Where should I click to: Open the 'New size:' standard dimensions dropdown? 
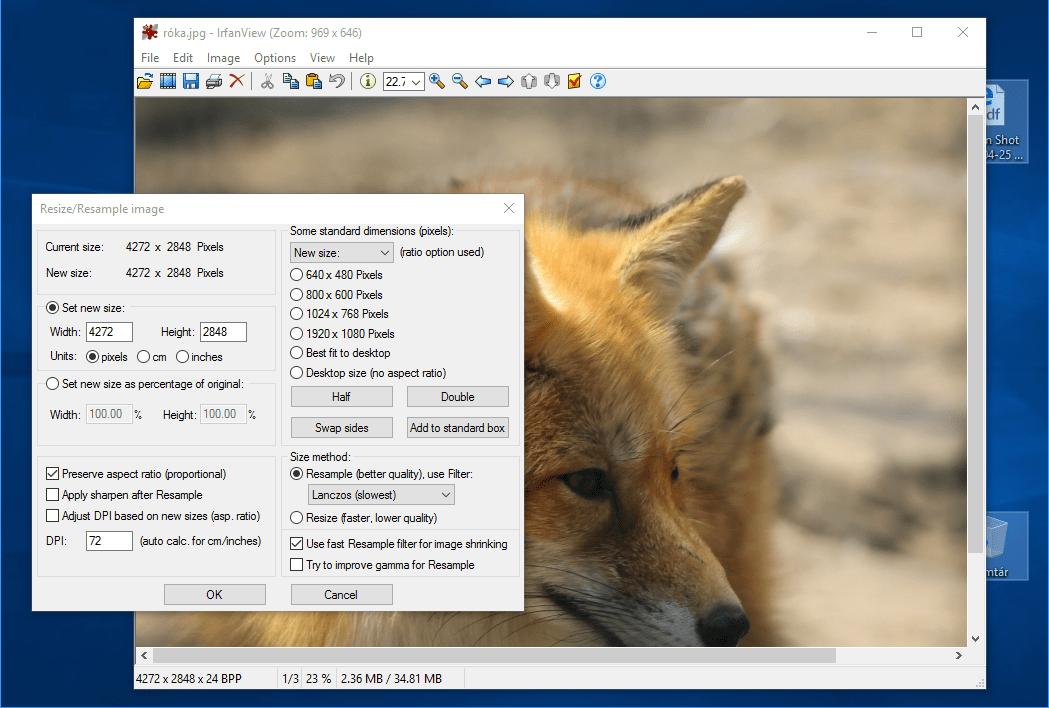342,252
